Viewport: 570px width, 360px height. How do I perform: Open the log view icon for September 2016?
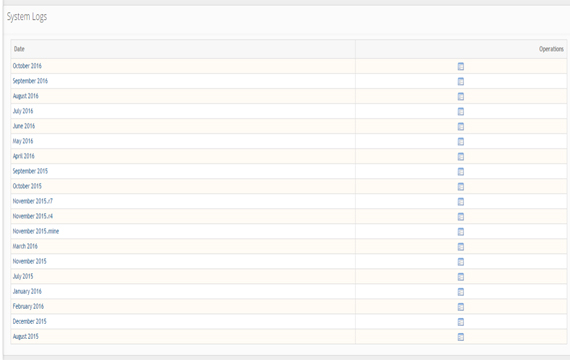[x=461, y=81]
